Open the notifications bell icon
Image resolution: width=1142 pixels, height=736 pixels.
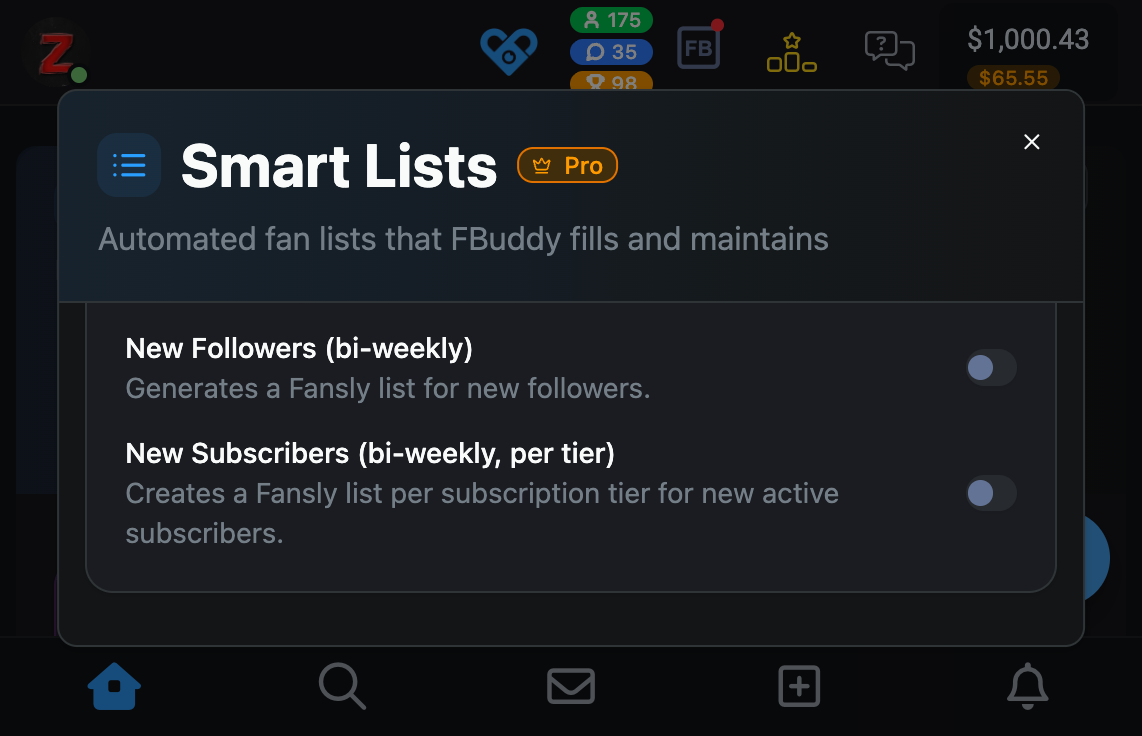pos(1026,687)
